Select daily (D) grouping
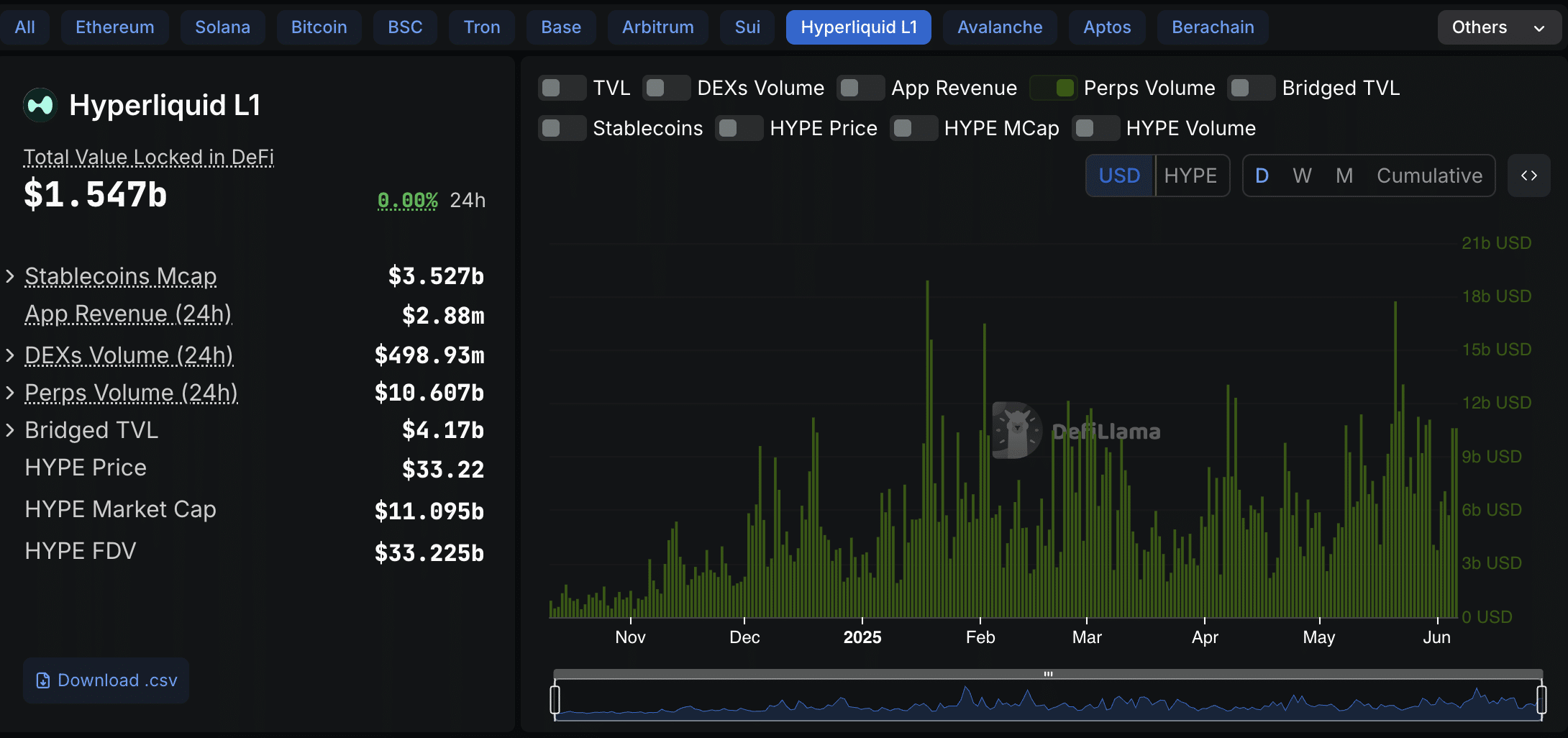1568x738 pixels. (1262, 176)
